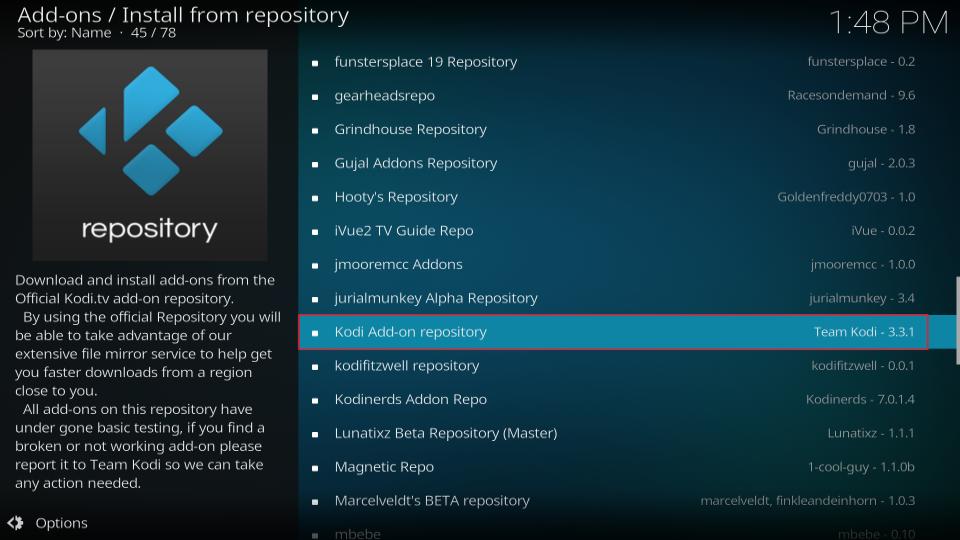Click bullet icon beside iVue2 TV Guide Repo
This screenshot has width=960, height=540.
tap(315, 231)
